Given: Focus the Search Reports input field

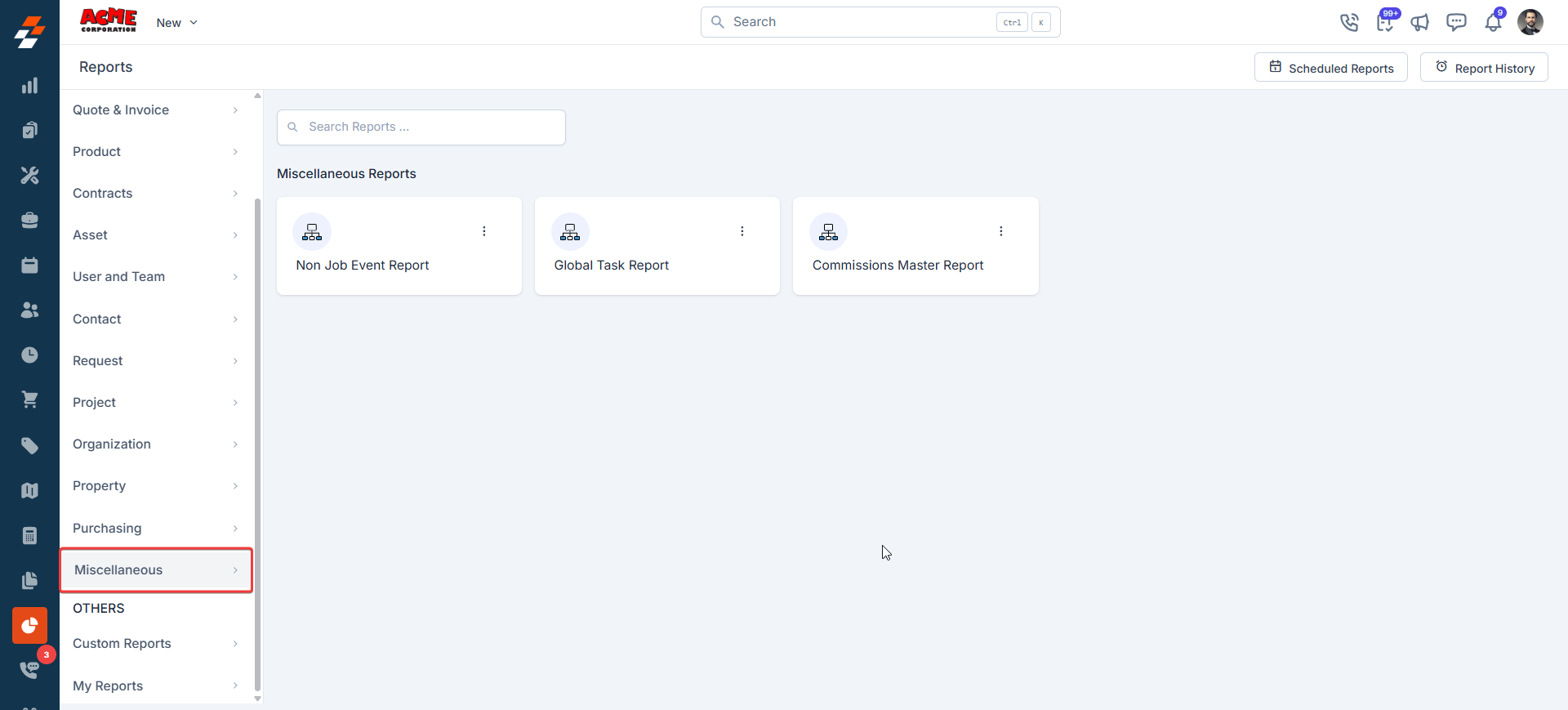Looking at the screenshot, I should click(x=421, y=127).
